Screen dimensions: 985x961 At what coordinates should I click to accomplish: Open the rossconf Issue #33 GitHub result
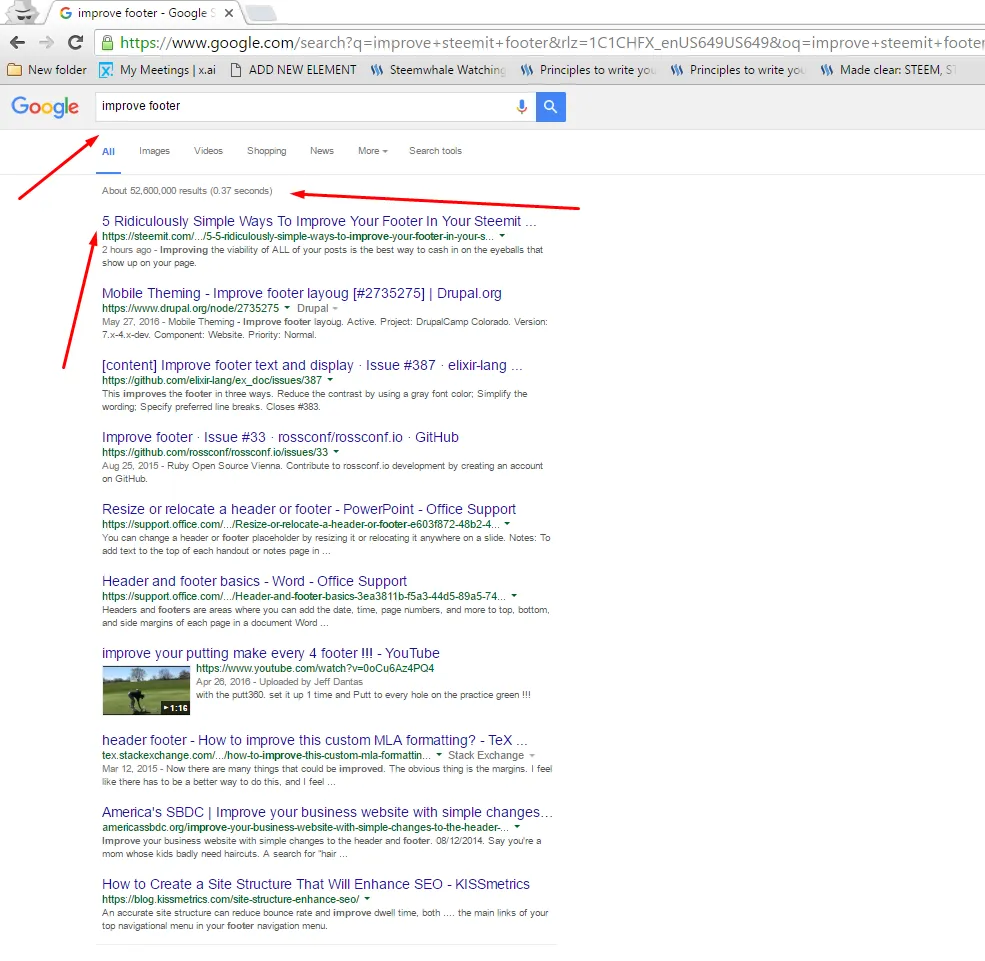pyautogui.click(x=280, y=437)
